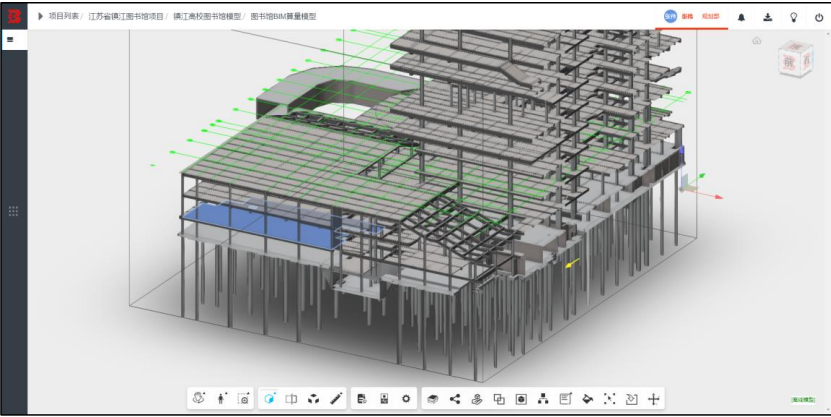Toggle the highlighted blue cube view mode
Screen dimensions: 831x417
pos(269,398)
